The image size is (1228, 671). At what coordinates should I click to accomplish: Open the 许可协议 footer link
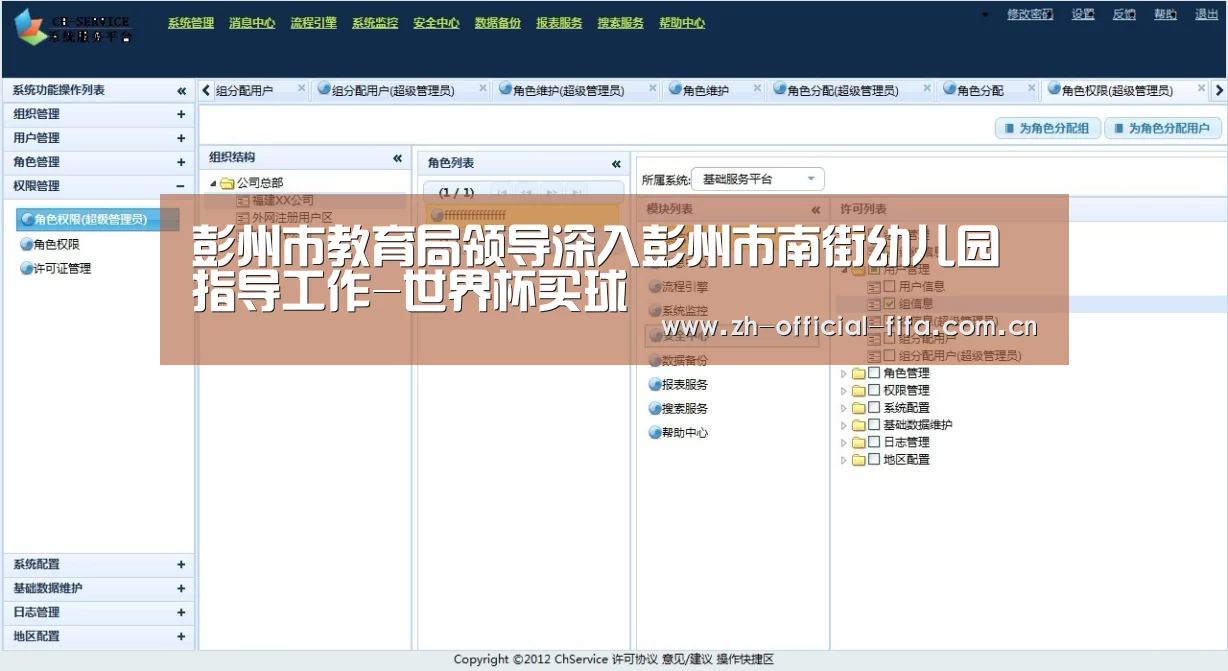[634, 659]
